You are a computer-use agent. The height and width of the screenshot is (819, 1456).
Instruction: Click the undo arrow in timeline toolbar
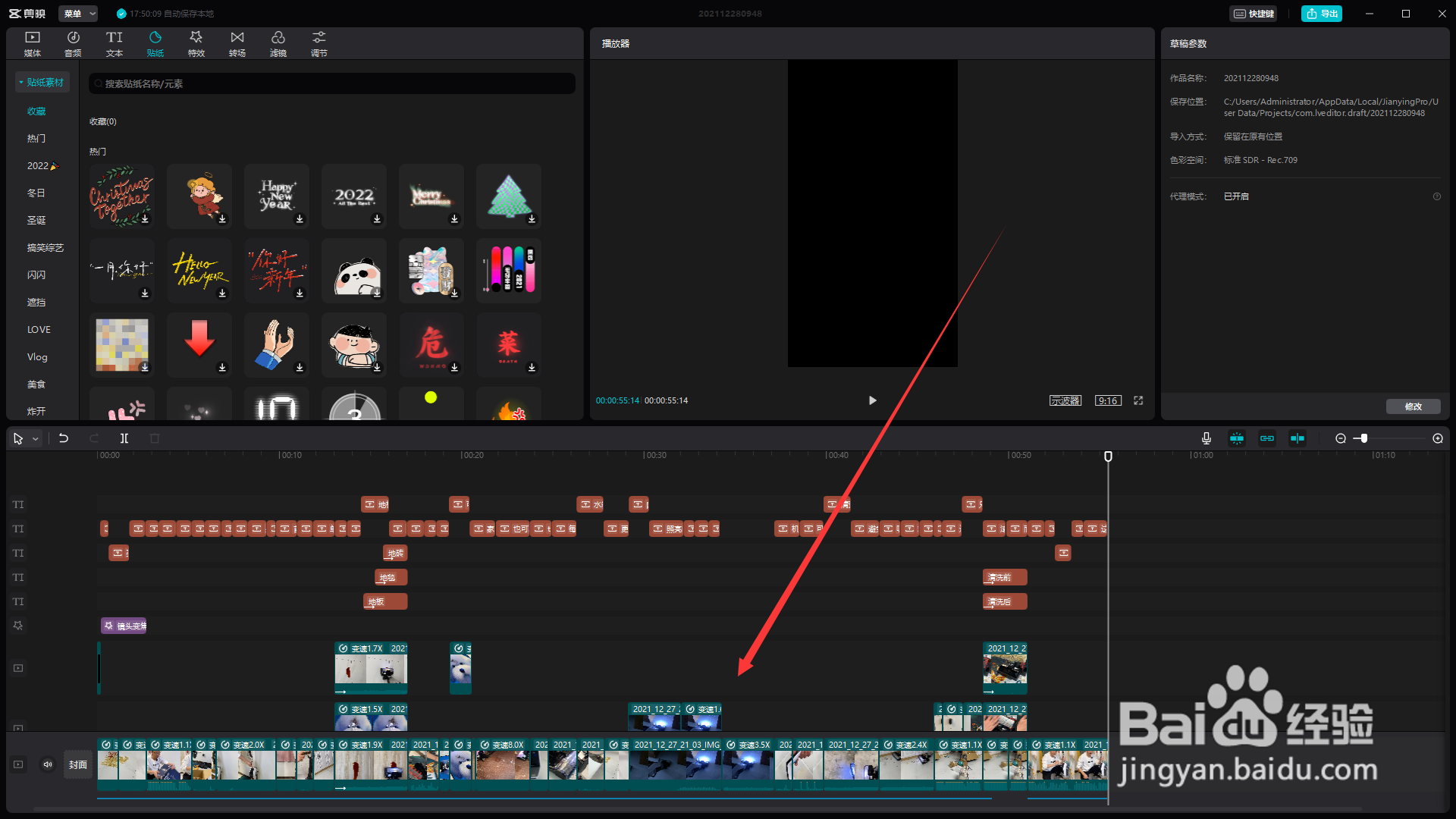tap(64, 438)
